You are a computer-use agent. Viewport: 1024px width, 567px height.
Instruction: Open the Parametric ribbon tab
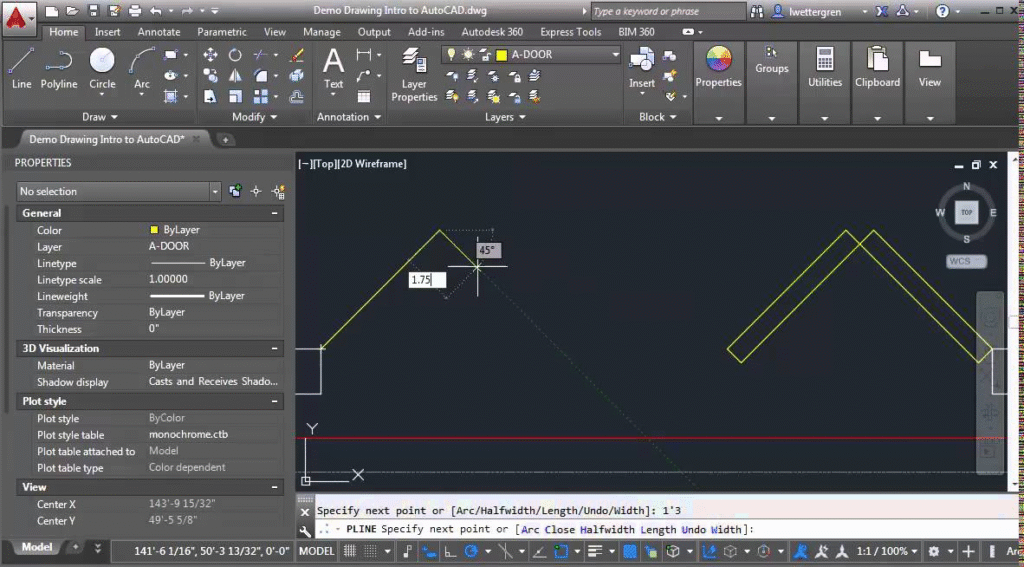pyautogui.click(x=222, y=32)
